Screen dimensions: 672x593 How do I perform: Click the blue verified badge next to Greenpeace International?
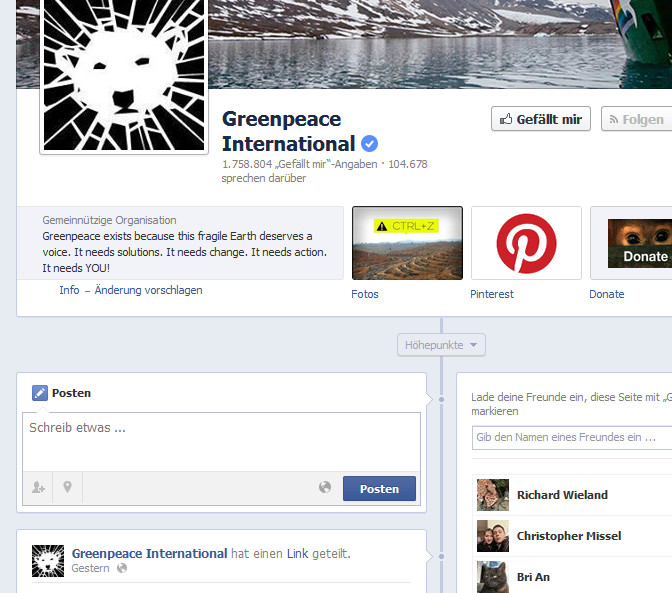pyautogui.click(x=369, y=144)
